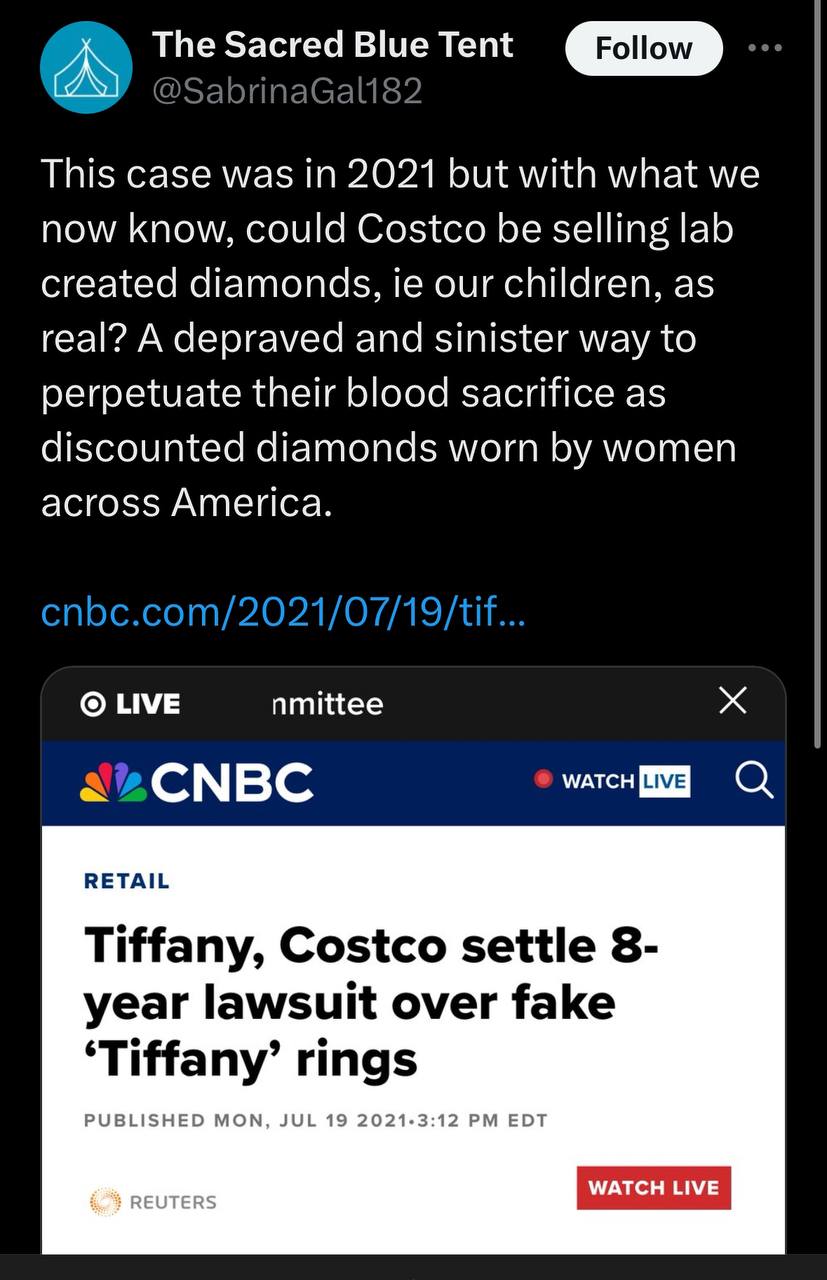Click the red dot beside Watch Live
827x1280 pixels.
[x=544, y=780]
